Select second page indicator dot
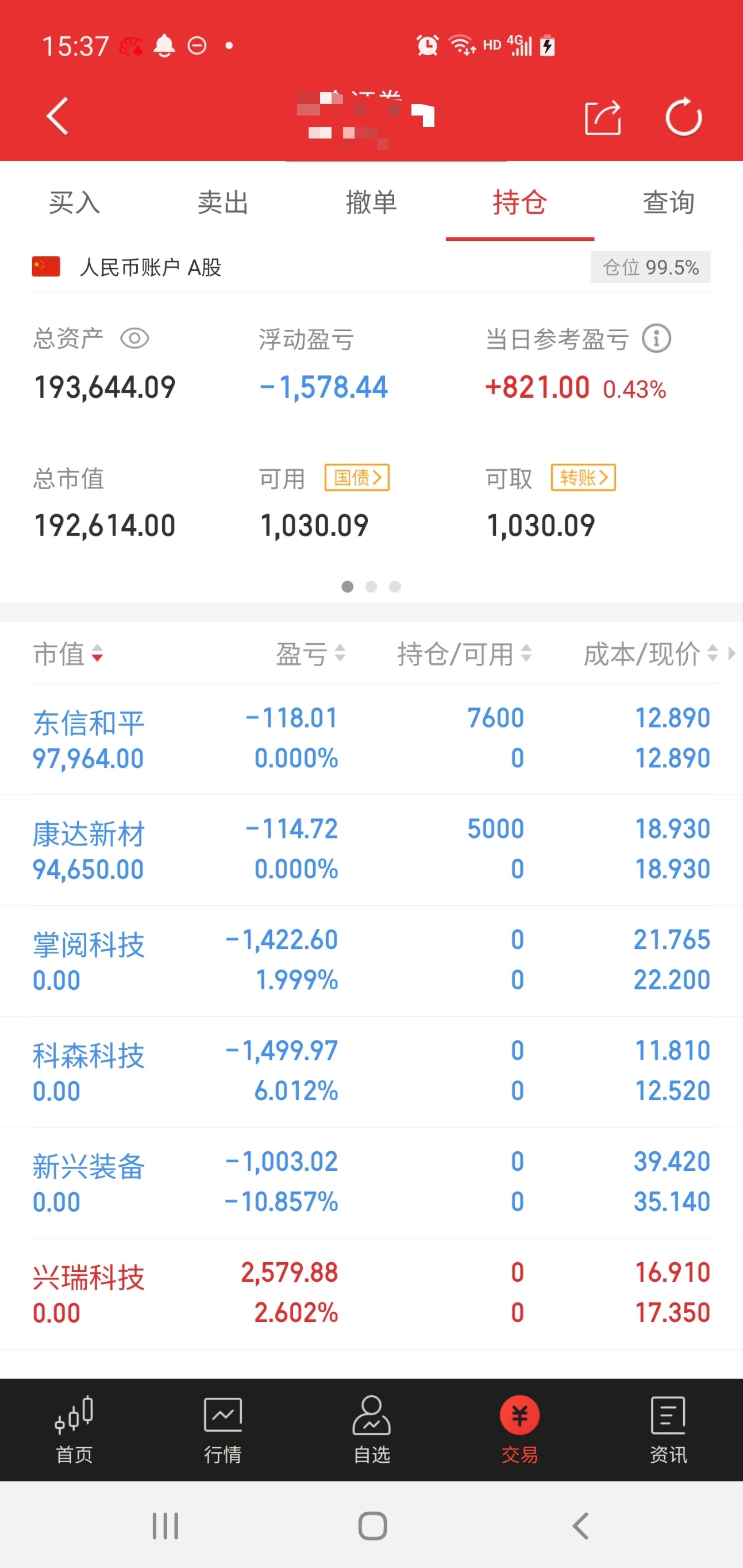Screen dimensions: 743x1568 coord(371,586)
